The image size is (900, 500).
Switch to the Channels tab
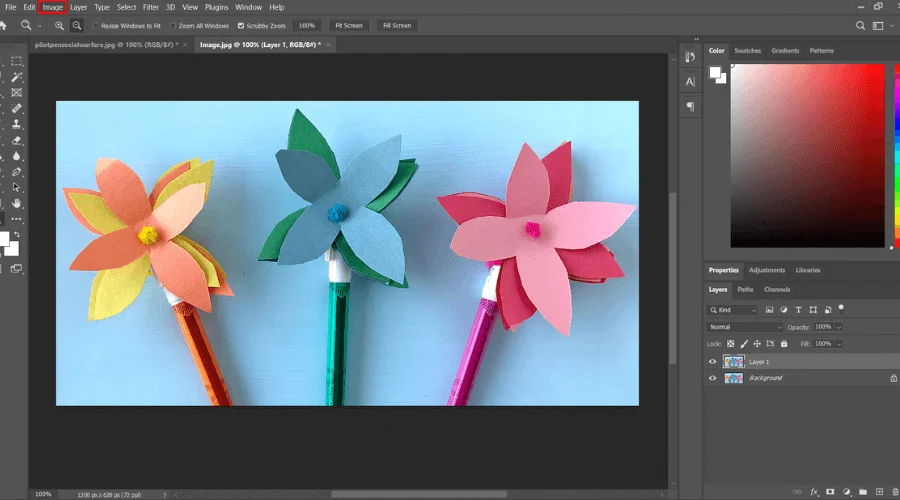click(x=777, y=289)
